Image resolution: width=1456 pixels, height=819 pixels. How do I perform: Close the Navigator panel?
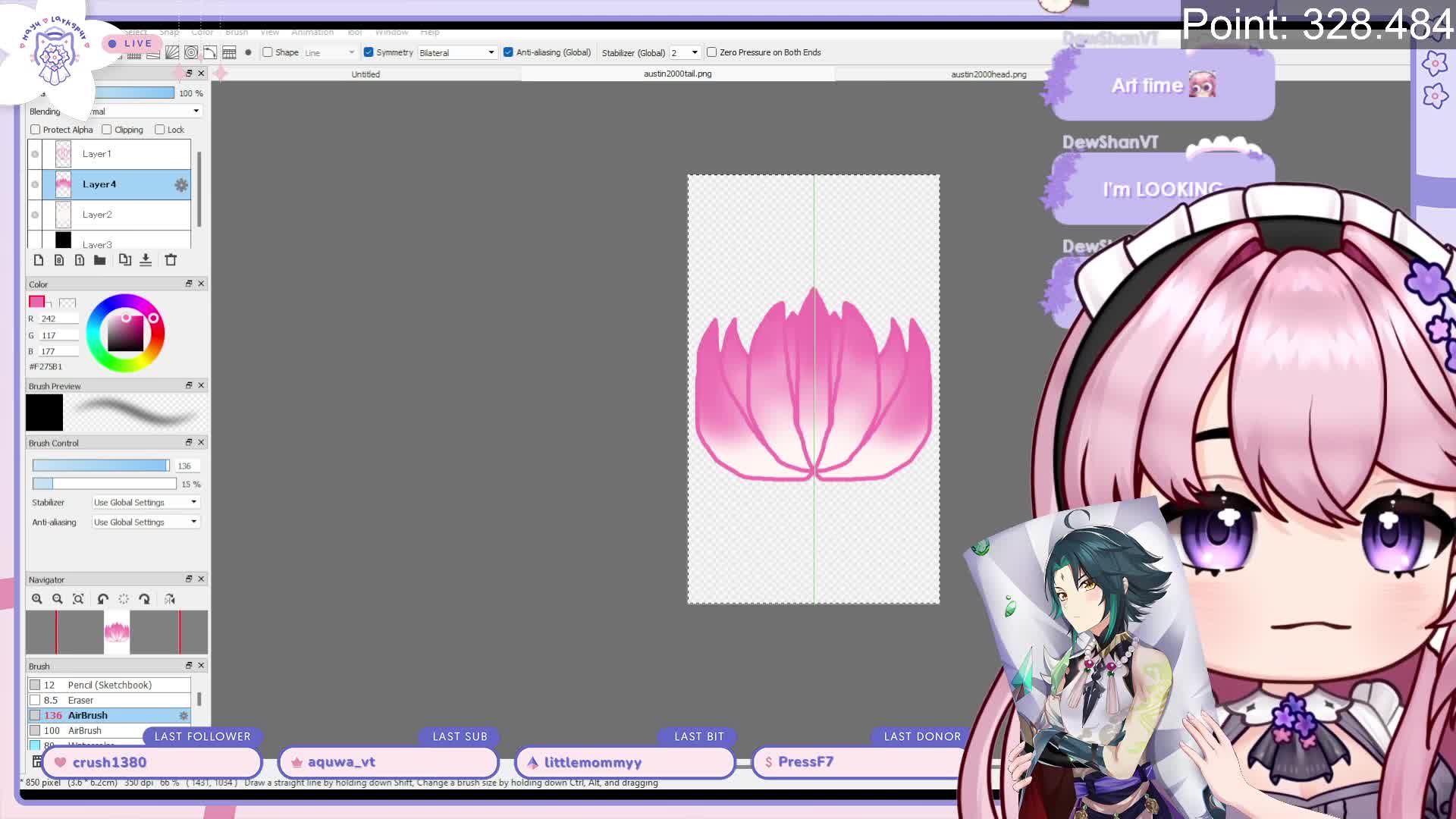pyautogui.click(x=201, y=579)
